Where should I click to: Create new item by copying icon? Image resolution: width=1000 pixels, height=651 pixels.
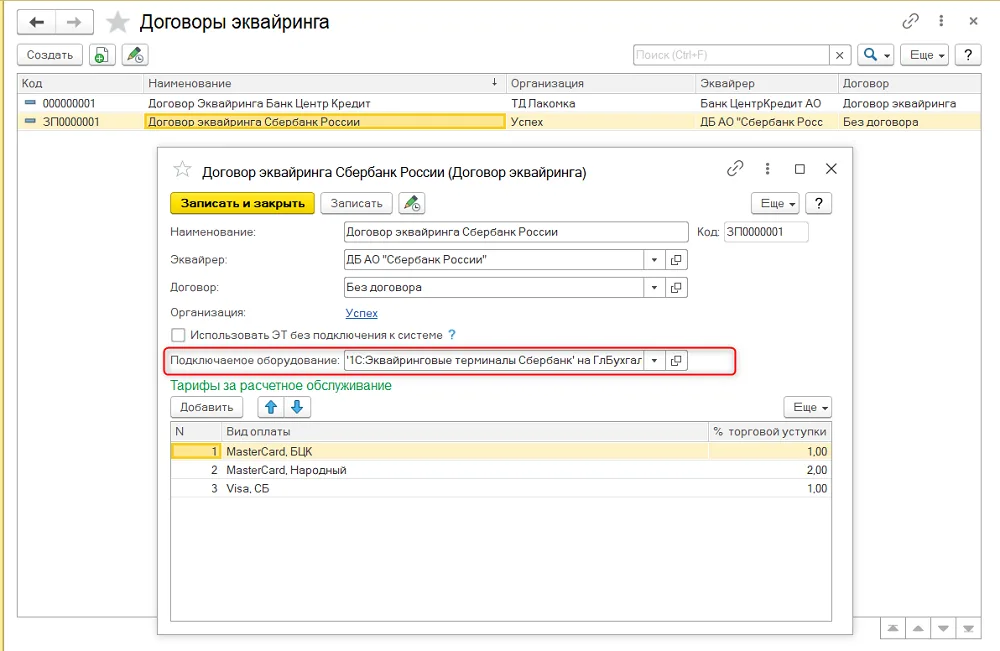tap(101, 55)
